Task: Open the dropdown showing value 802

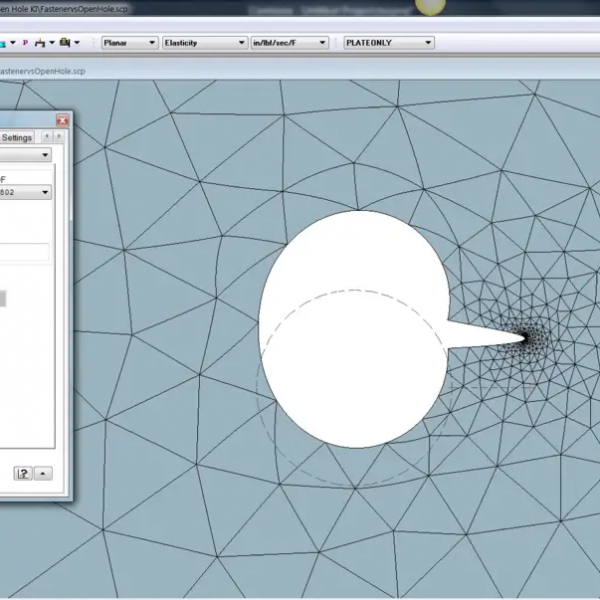Action: coord(25,192)
